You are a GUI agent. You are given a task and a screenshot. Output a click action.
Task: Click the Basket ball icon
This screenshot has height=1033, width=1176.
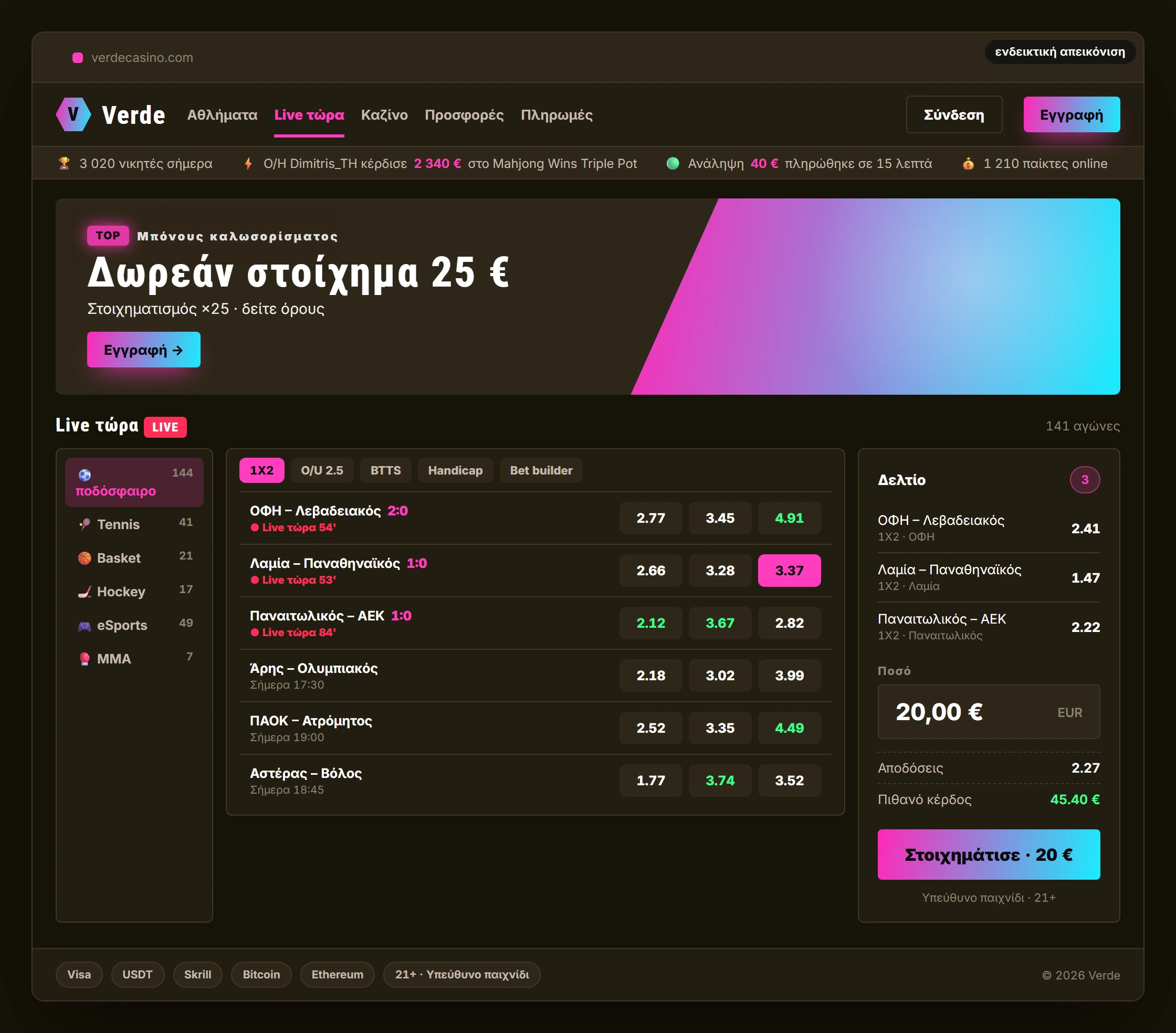pos(85,558)
